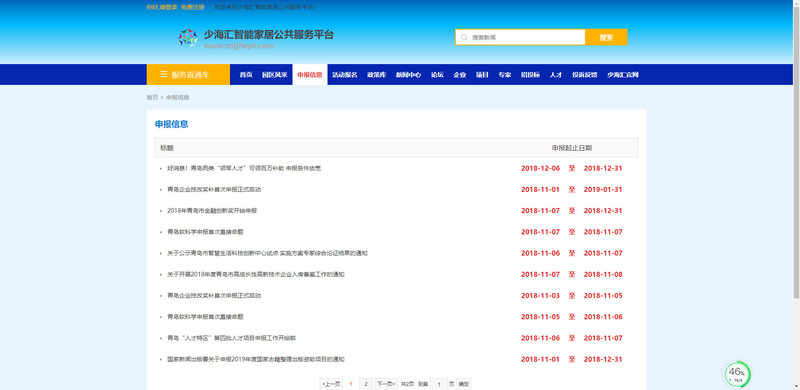
Task: Open 企业 navigation item
Action: pyautogui.click(x=460, y=75)
